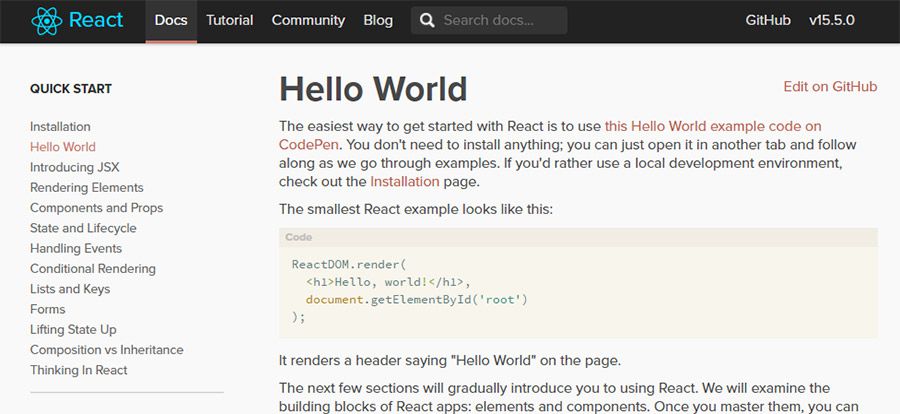Screen dimensions: 900x414
Task: Go to Introducing JSX page
Action: click(x=75, y=167)
